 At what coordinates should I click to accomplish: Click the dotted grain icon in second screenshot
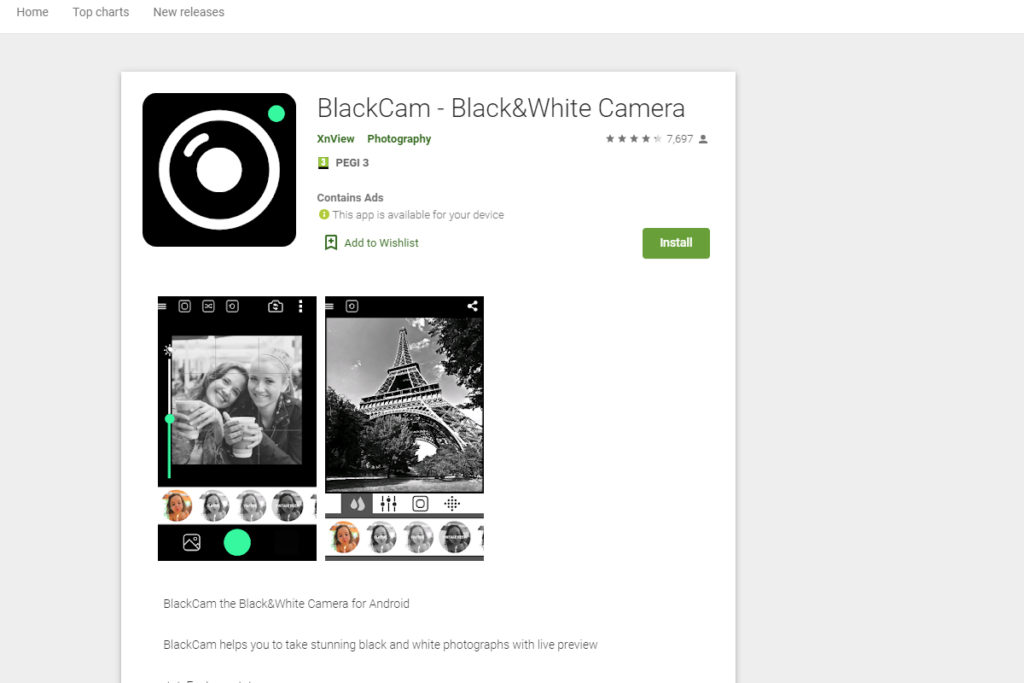452,503
